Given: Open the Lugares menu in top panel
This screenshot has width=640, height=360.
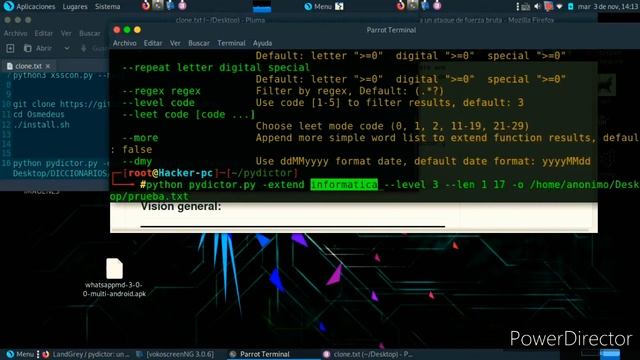Looking at the screenshot, I should coord(75,7).
